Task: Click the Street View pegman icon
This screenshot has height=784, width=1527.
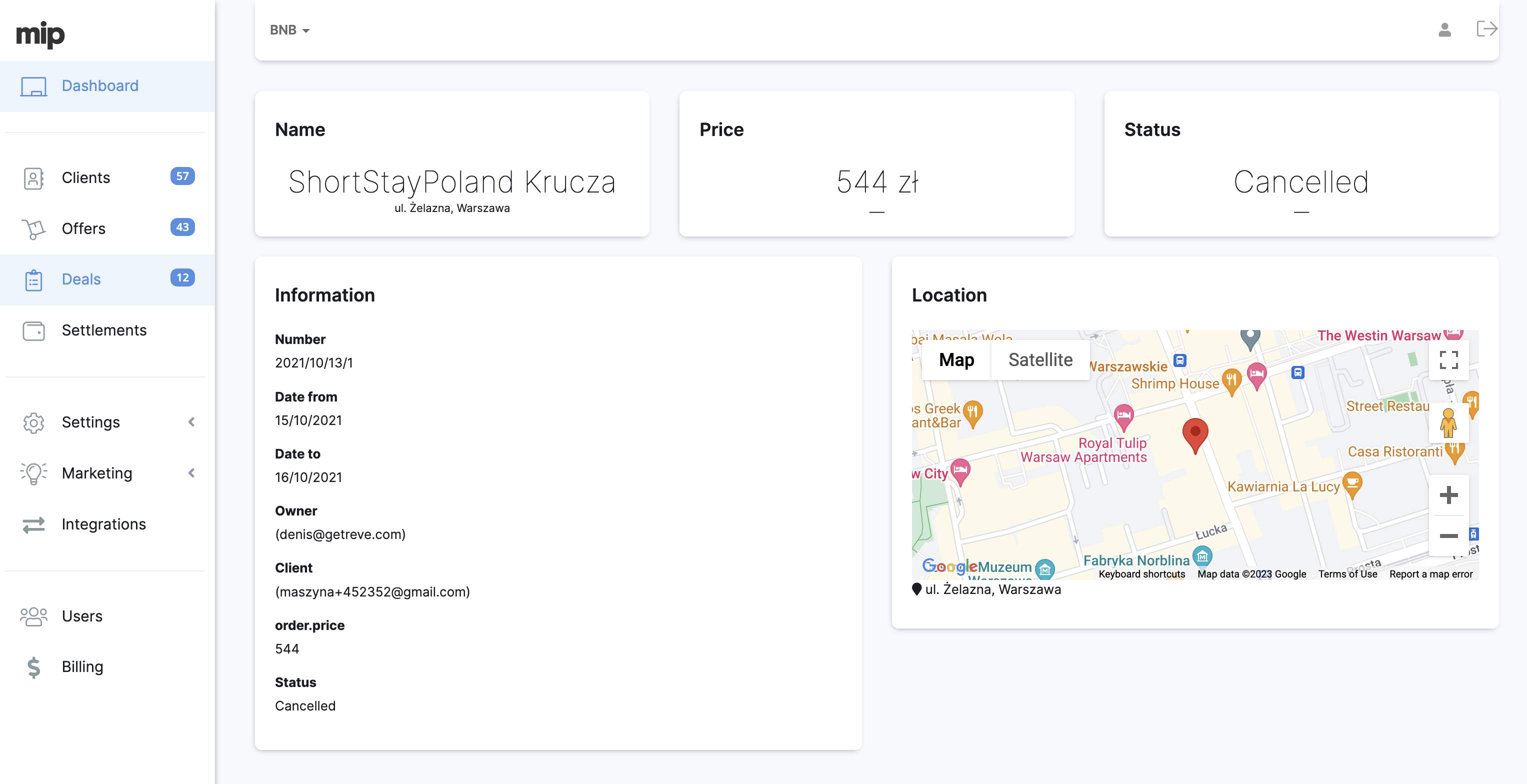Action: pos(1448,422)
